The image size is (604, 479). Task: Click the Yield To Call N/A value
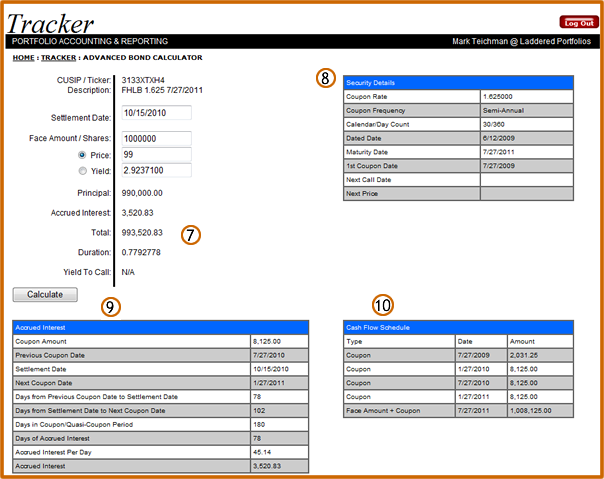(x=128, y=272)
